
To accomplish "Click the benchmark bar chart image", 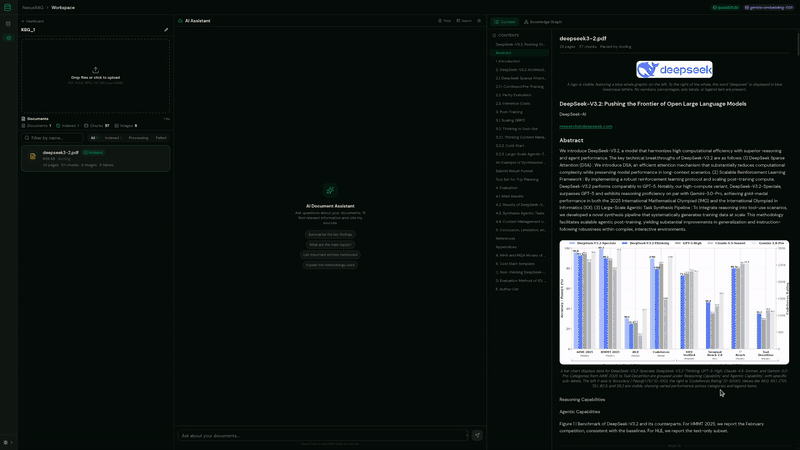I will [674, 302].
